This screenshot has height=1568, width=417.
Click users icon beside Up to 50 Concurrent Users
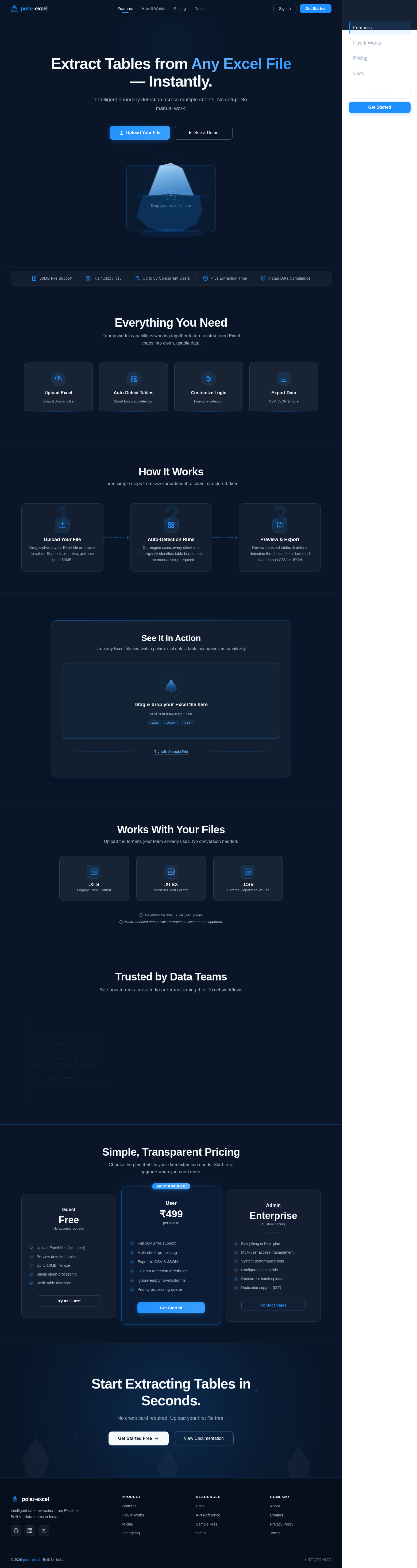[137, 278]
